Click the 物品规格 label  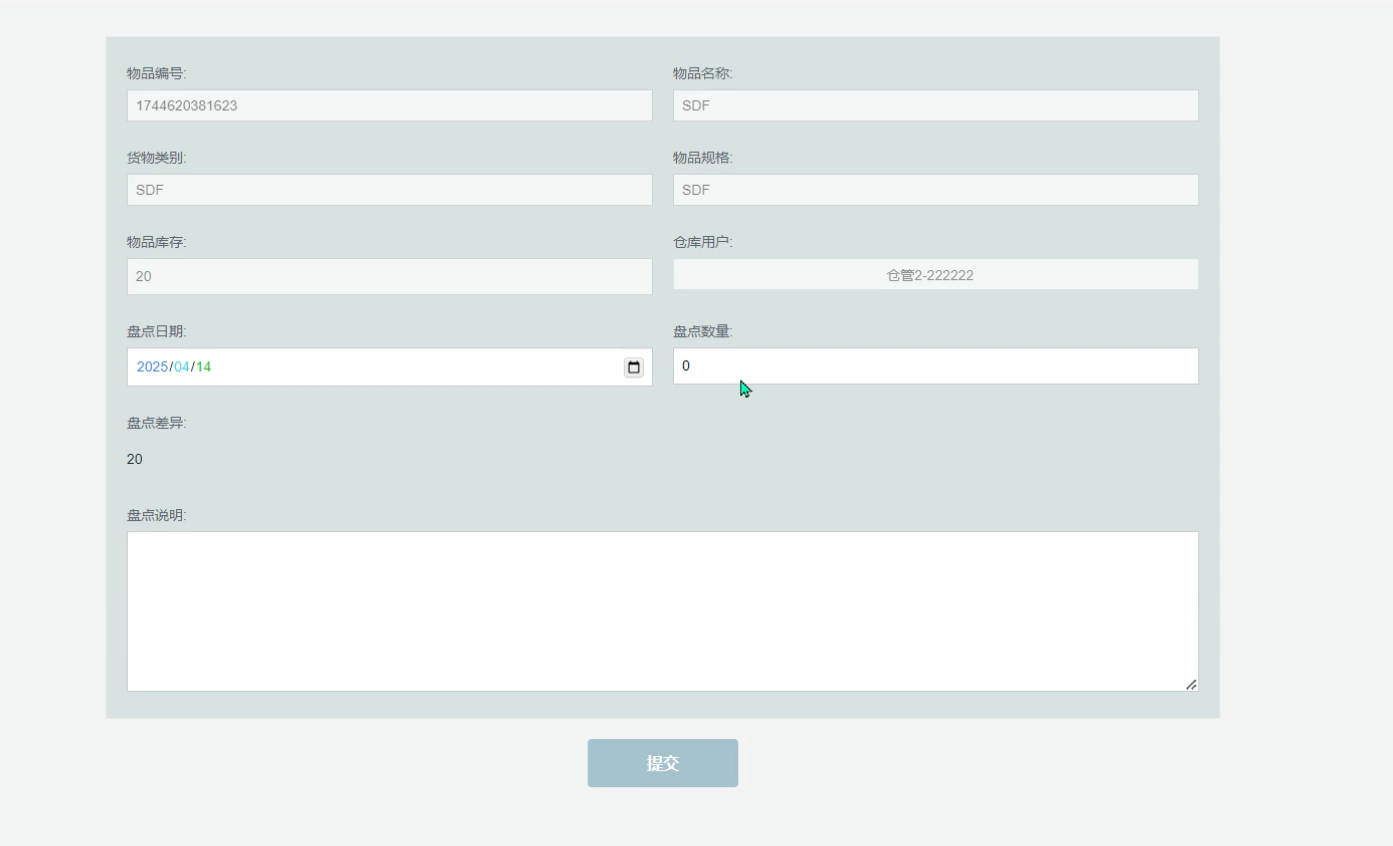tap(703, 158)
